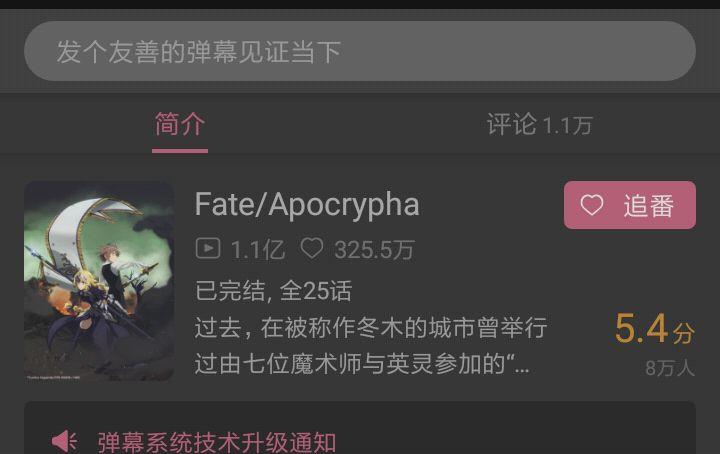The image size is (720, 454).
Task: Click the 325.5万 follower count number
Action: [x=374, y=250]
